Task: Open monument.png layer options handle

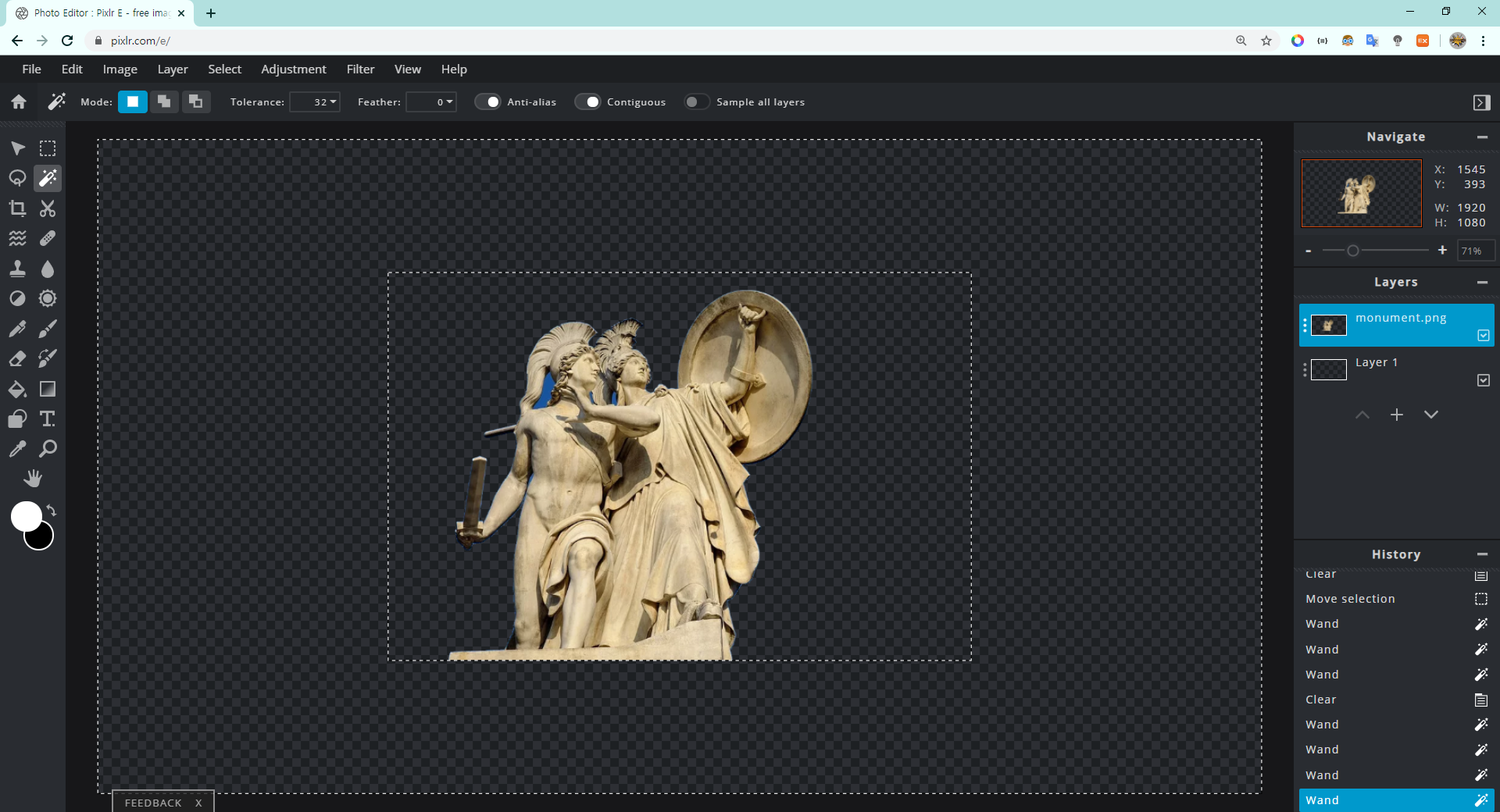Action: pyautogui.click(x=1305, y=326)
